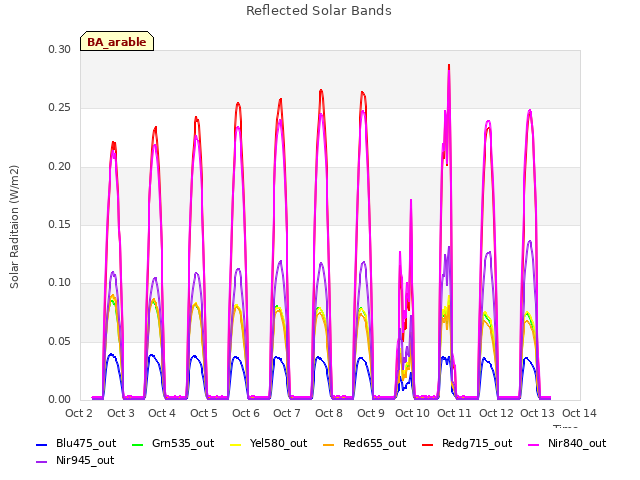Click the BA_arable annotation label
640x480 pixels.
coord(117,42)
